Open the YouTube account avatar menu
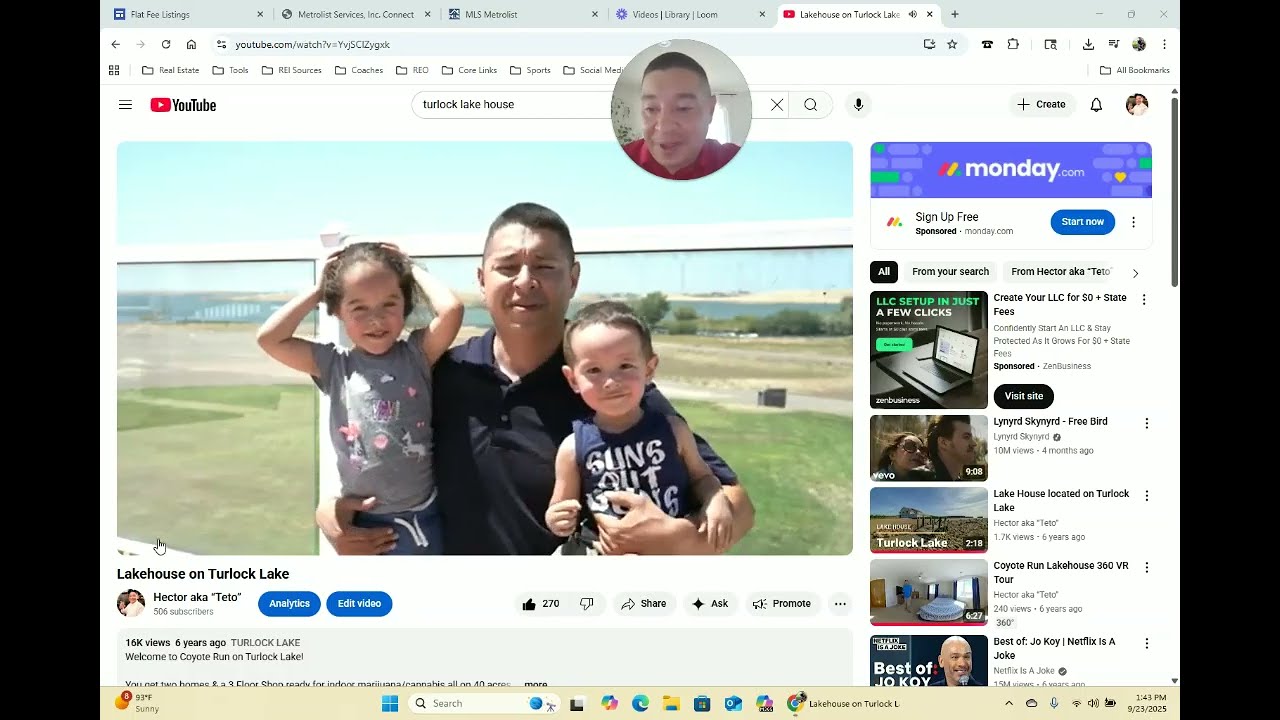This screenshot has width=1280, height=720. 1137,104
